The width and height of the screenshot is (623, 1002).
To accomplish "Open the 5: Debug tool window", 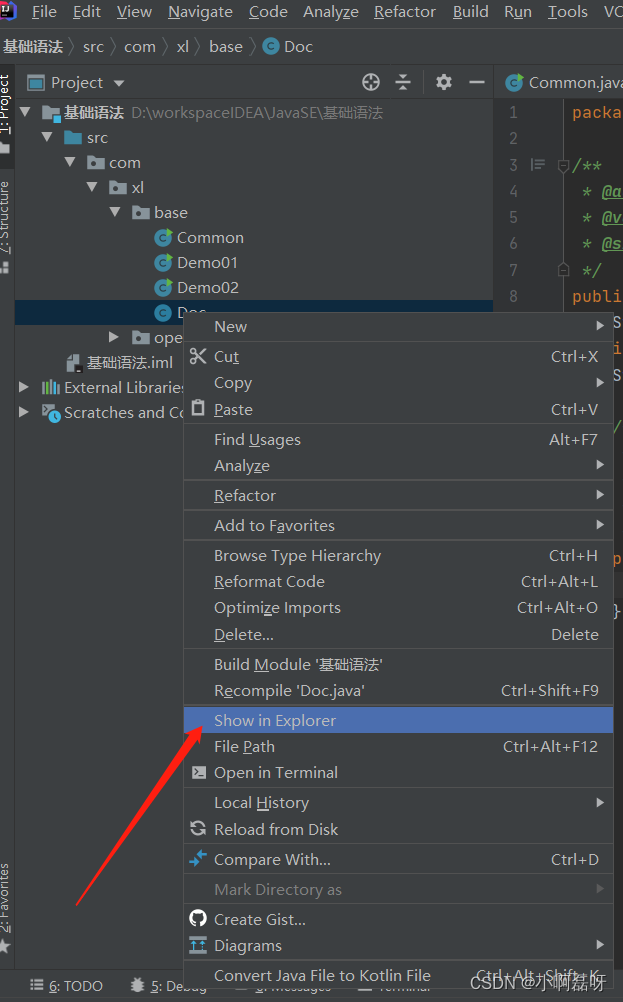I will click(169, 986).
